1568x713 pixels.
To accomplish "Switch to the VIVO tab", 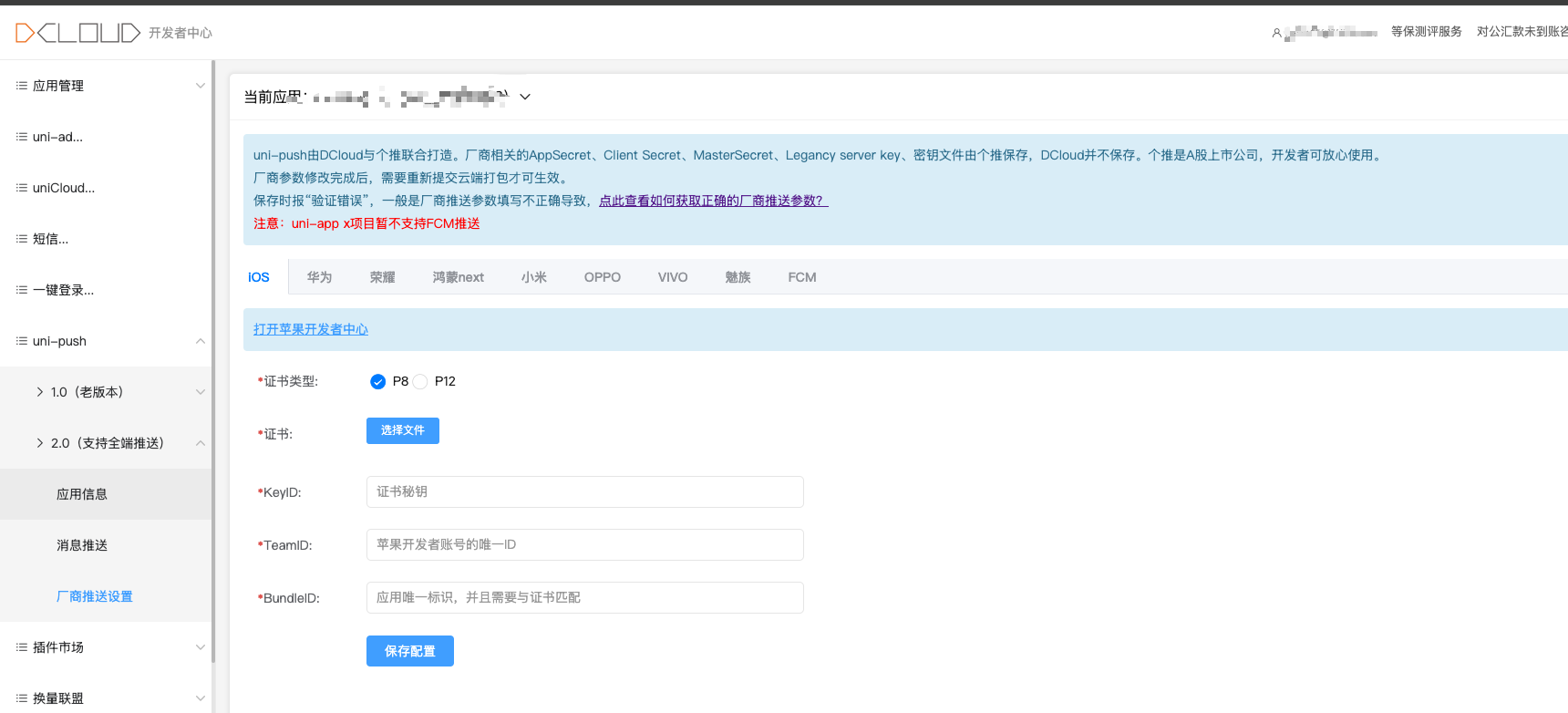I will point(673,277).
